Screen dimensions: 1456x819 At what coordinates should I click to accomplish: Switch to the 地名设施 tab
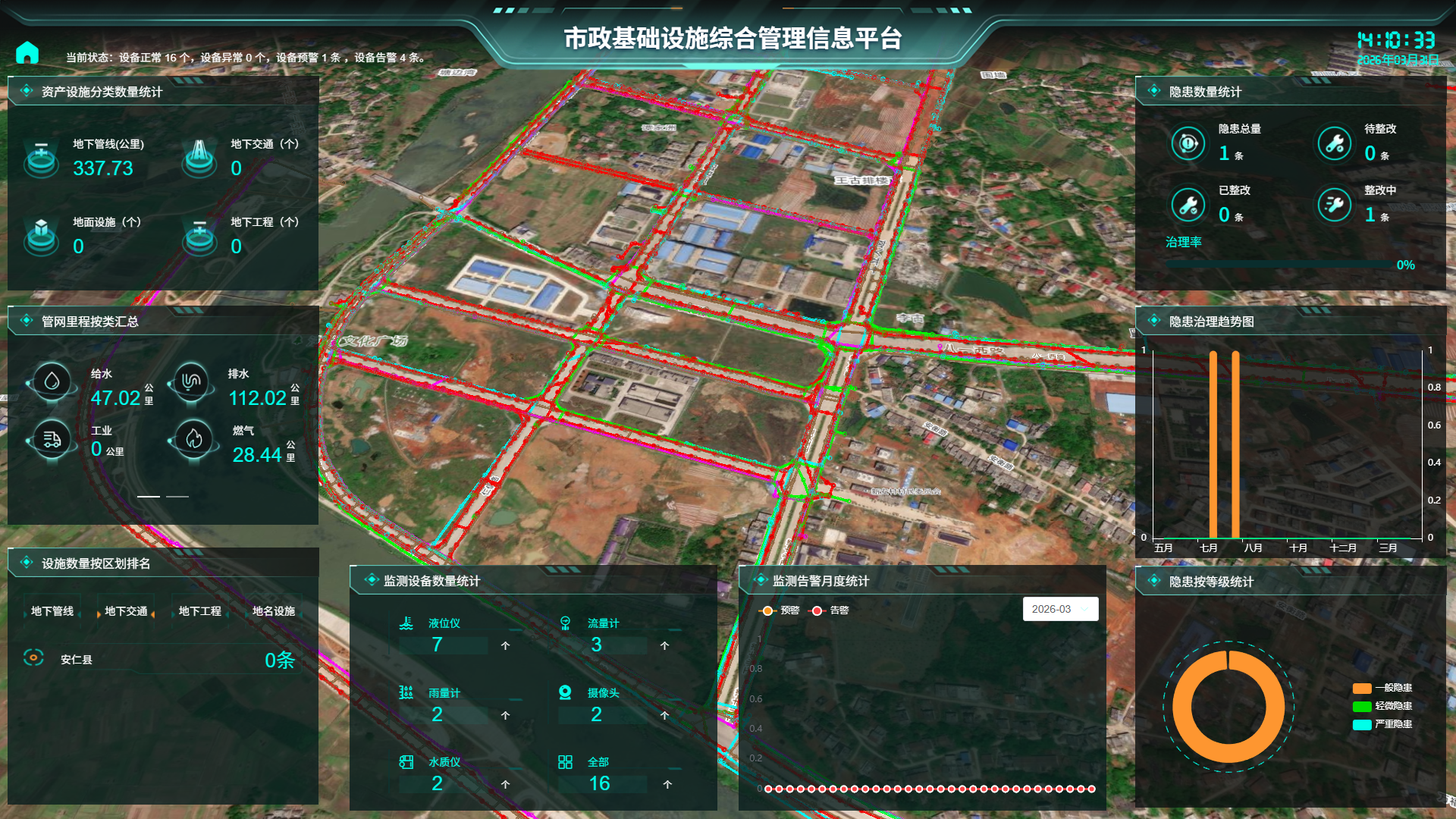click(x=273, y=611)
